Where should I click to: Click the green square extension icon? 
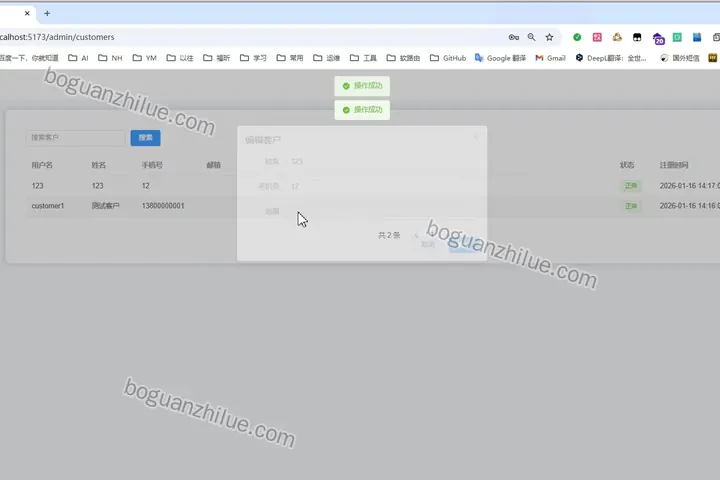tap(677, 37)
